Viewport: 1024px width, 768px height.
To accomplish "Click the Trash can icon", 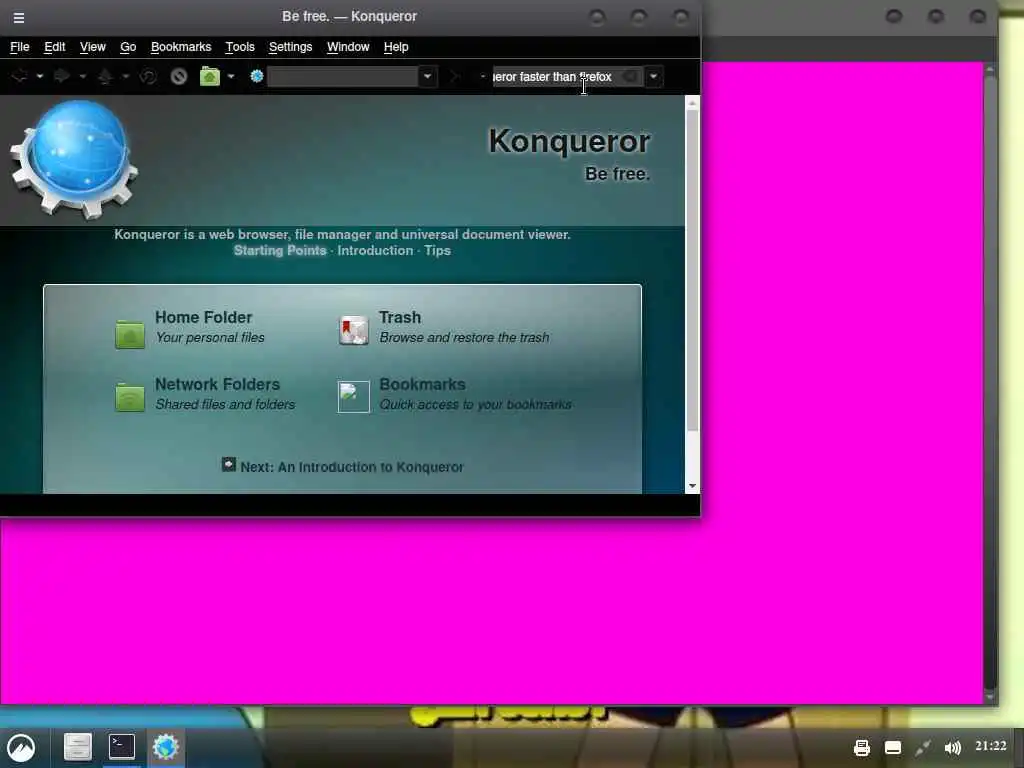I will tap(353, 330).
